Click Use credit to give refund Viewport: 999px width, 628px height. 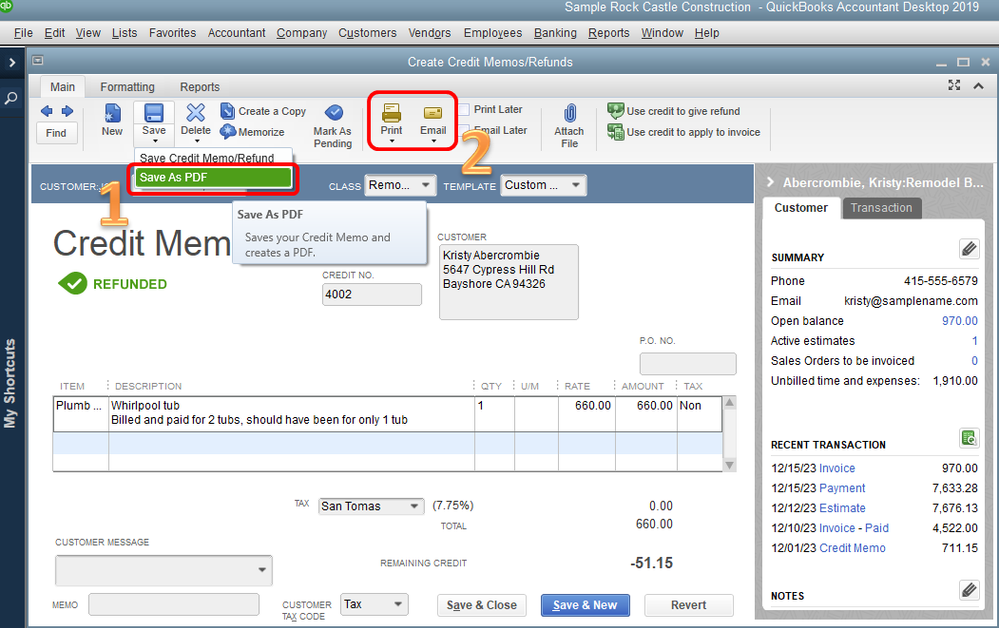tap(674, 111)
